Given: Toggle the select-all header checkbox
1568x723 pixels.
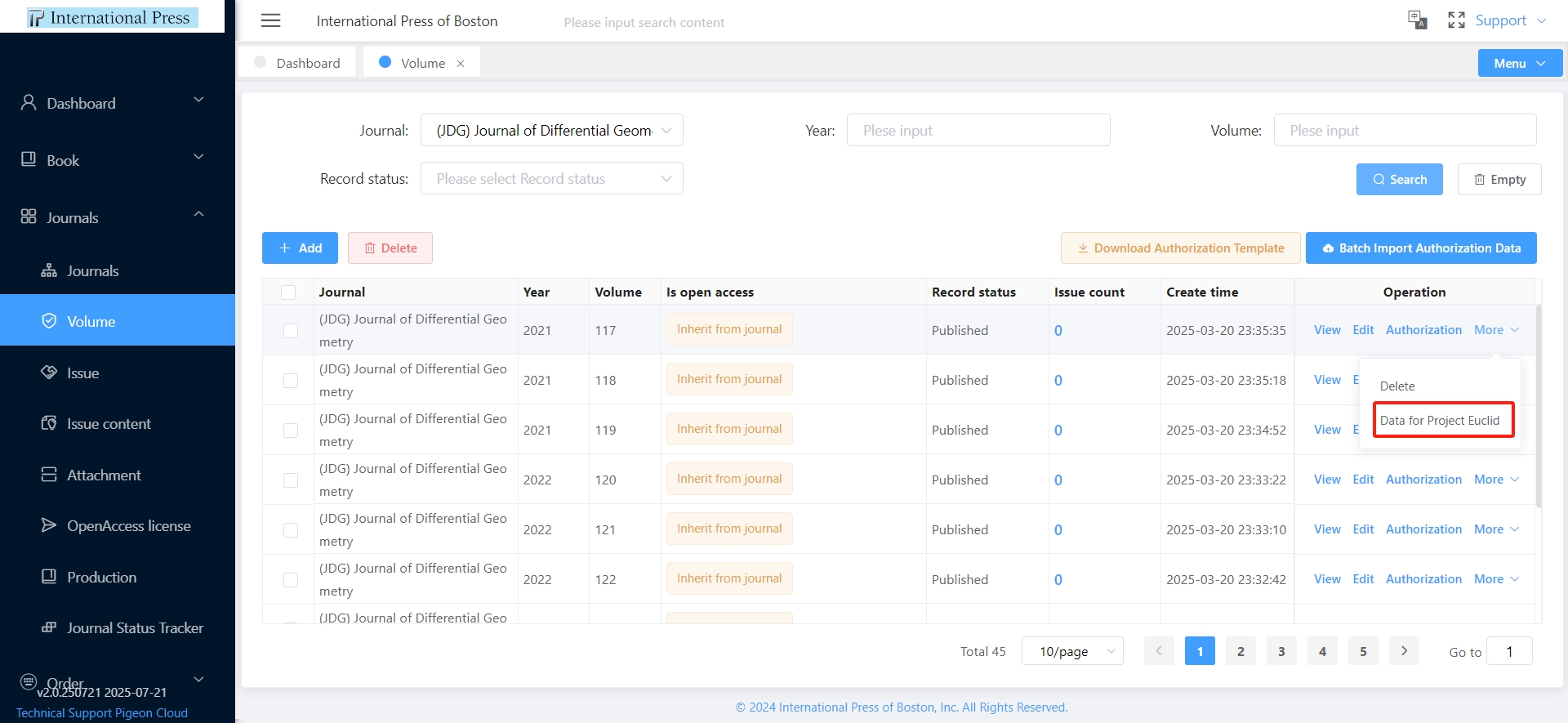Looking at the screenshot, I should point(288,292).
